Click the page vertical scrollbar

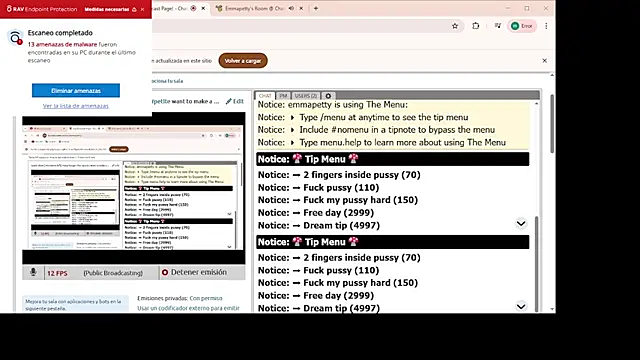[x=552, y=124]
